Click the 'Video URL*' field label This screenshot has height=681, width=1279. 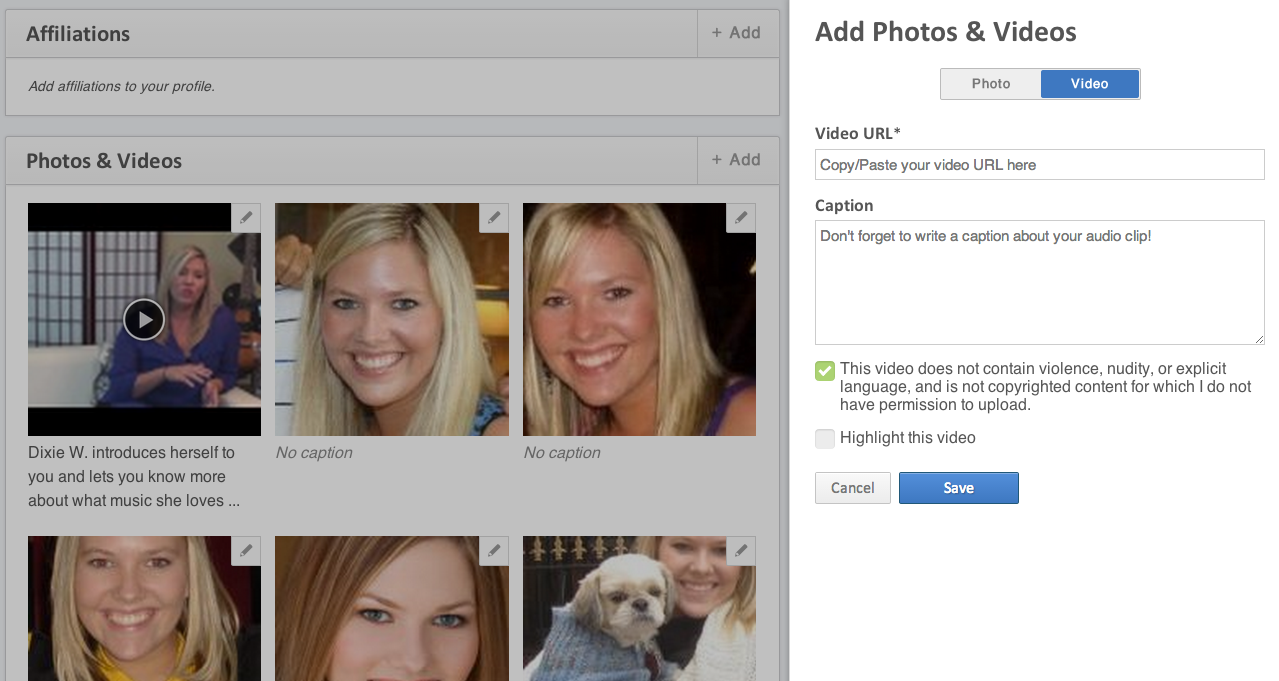point(858,134)
